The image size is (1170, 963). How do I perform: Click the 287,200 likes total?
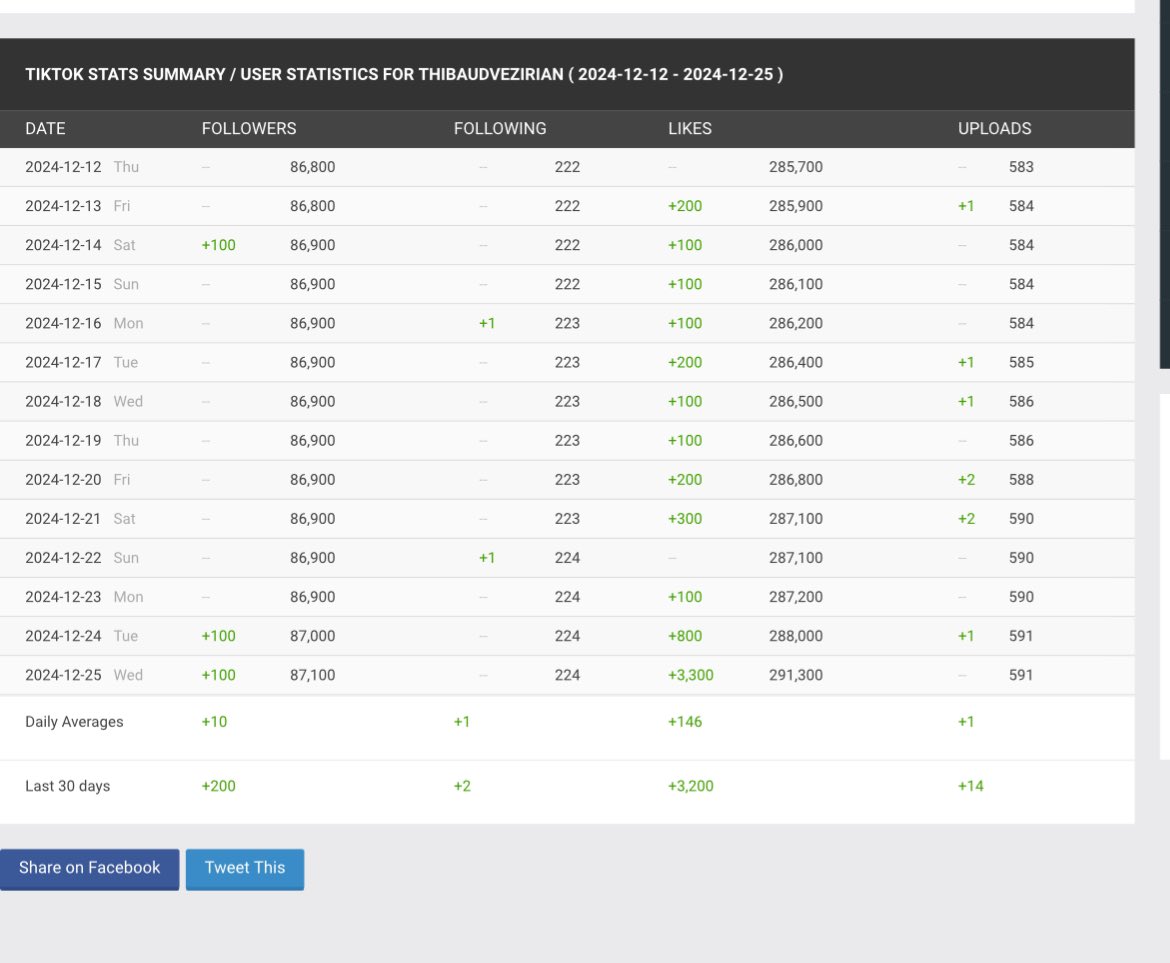click(795, 597)
